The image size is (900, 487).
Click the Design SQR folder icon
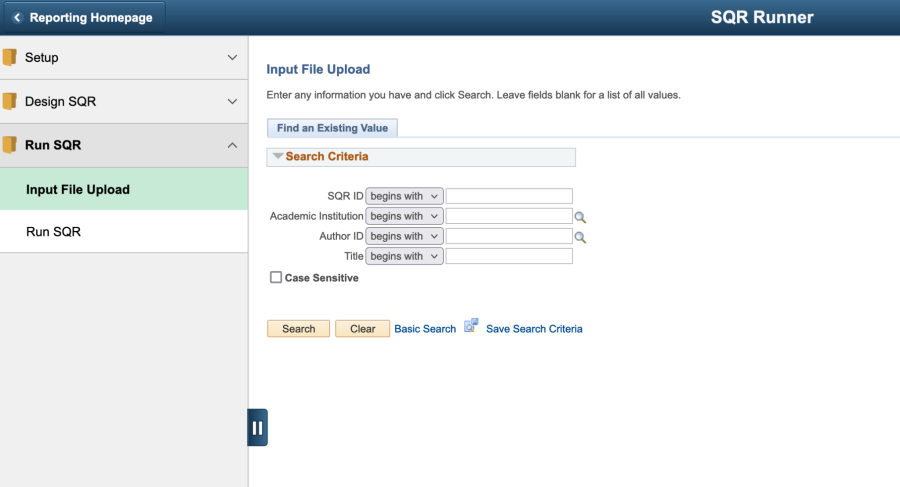click(10, 101)
